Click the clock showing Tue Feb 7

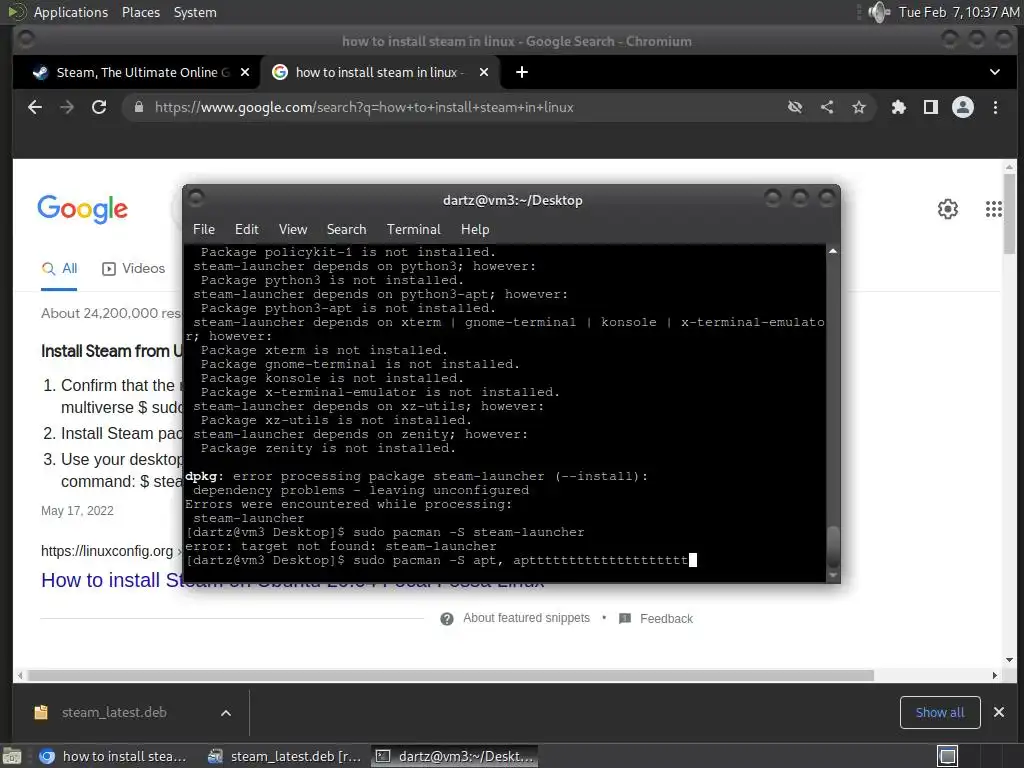[x=958, y=12]
